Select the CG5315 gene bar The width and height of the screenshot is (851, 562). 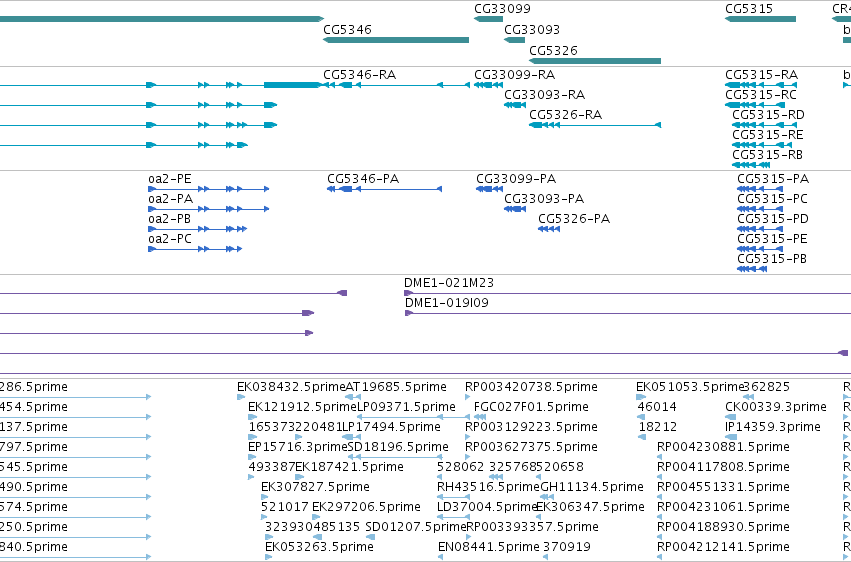[760, 19]
